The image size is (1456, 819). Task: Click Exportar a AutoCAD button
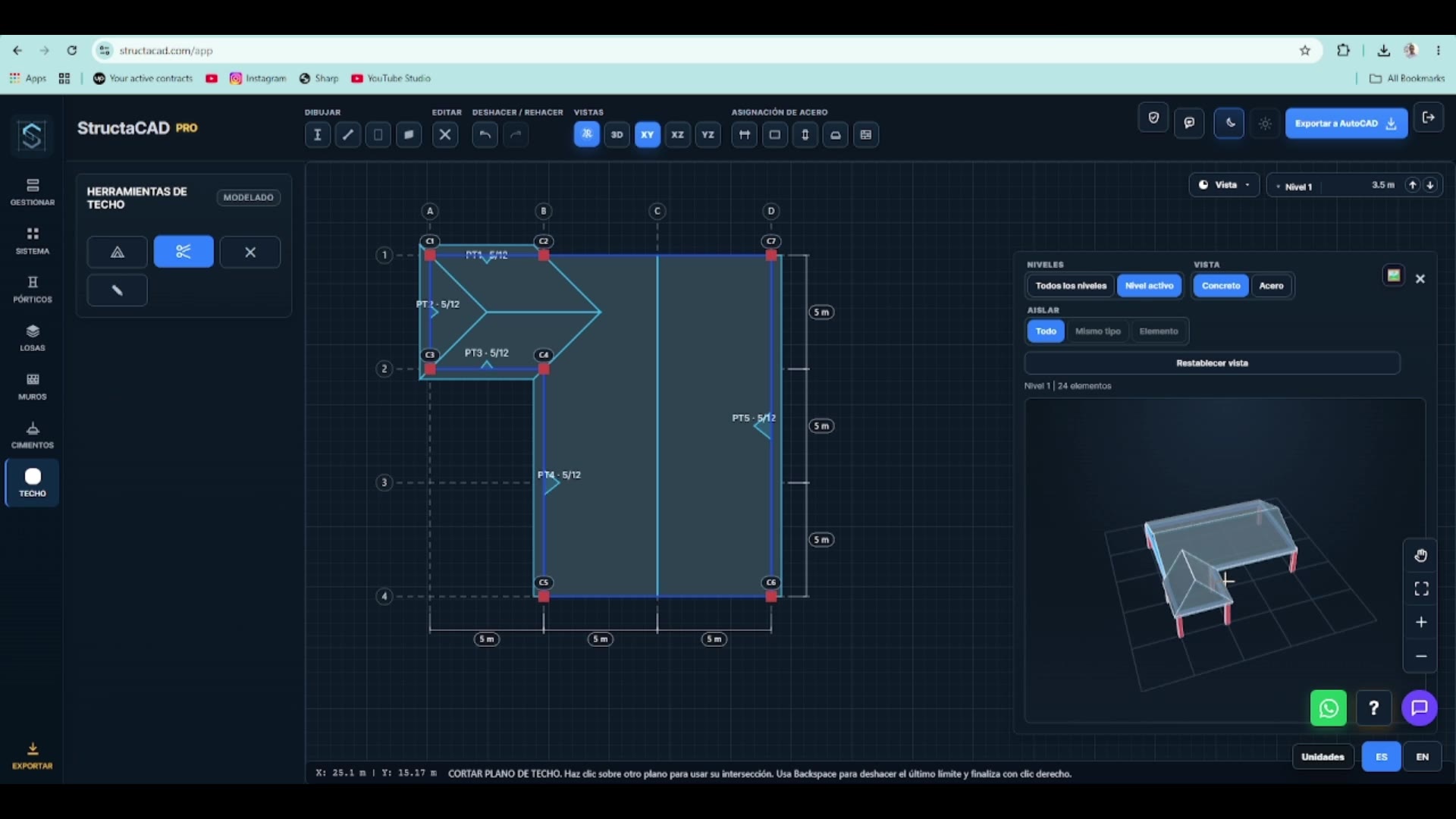click(x=1346, y=124)
